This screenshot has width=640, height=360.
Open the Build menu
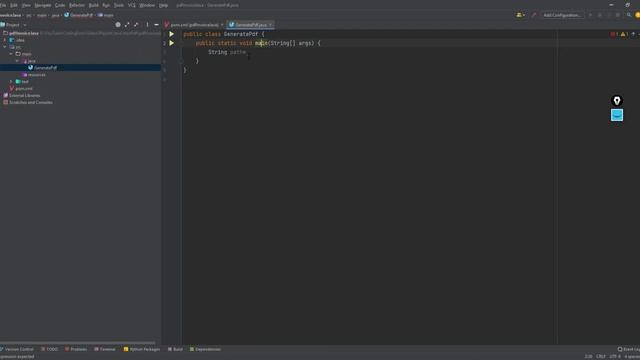tap(93, 5)
